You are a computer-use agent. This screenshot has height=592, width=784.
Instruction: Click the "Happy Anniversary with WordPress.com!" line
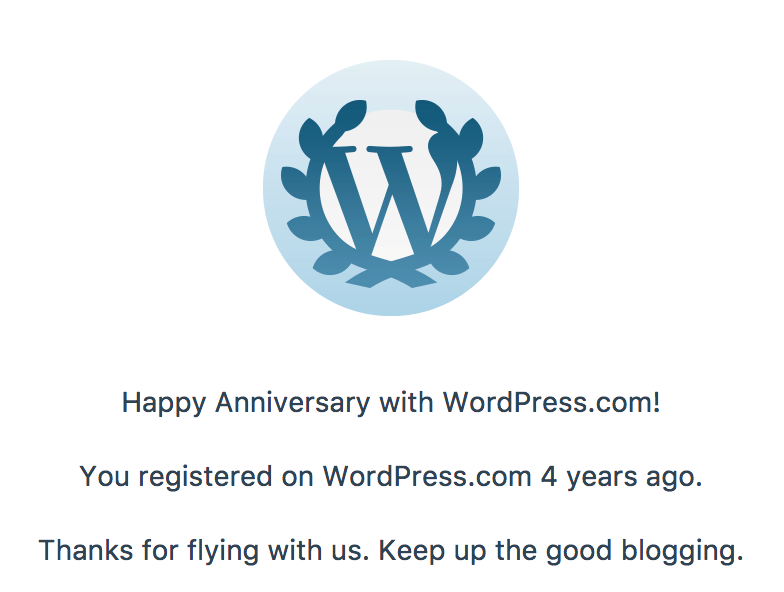pos(391,403)
